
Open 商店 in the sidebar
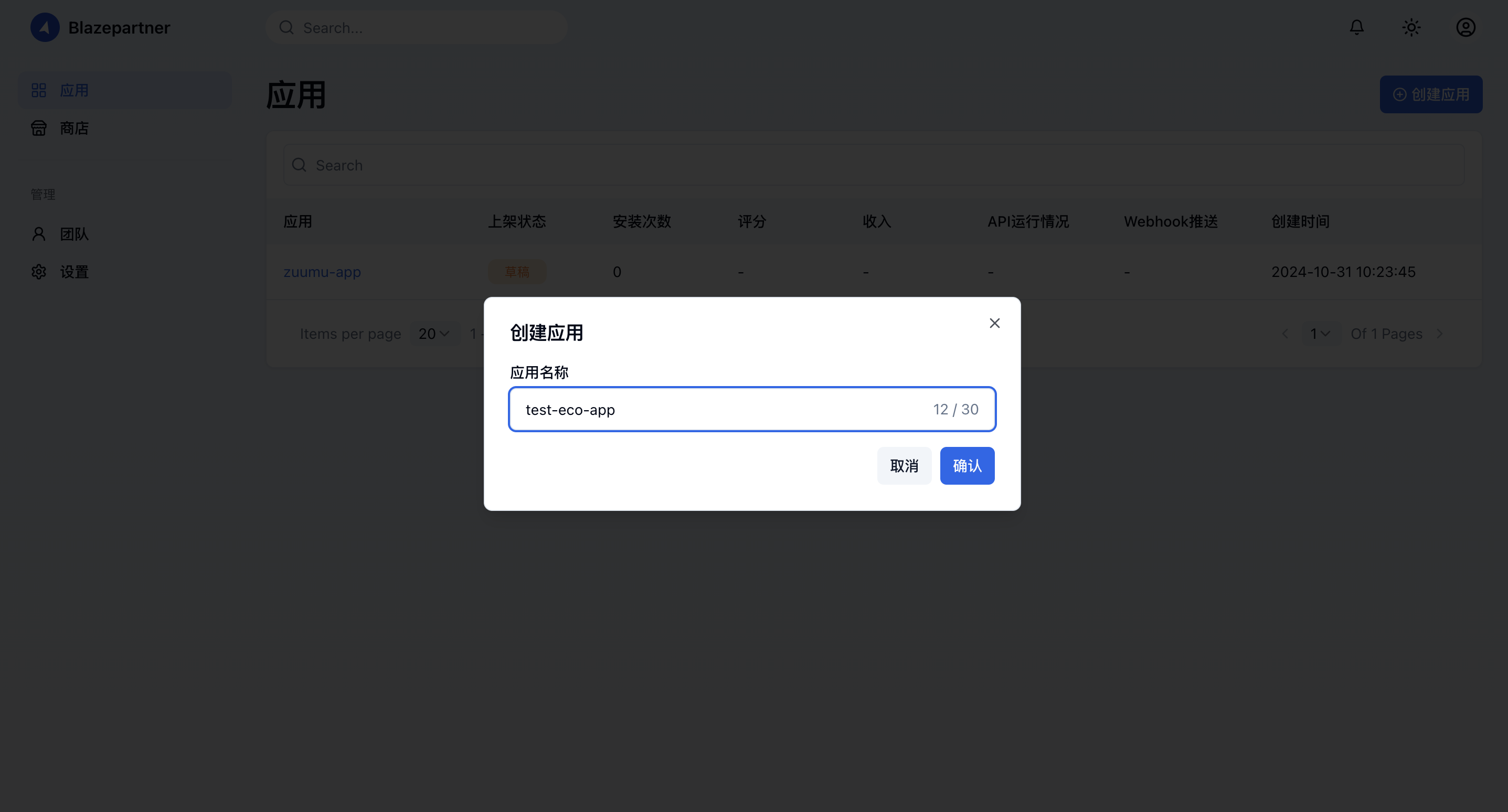(125, 128)
